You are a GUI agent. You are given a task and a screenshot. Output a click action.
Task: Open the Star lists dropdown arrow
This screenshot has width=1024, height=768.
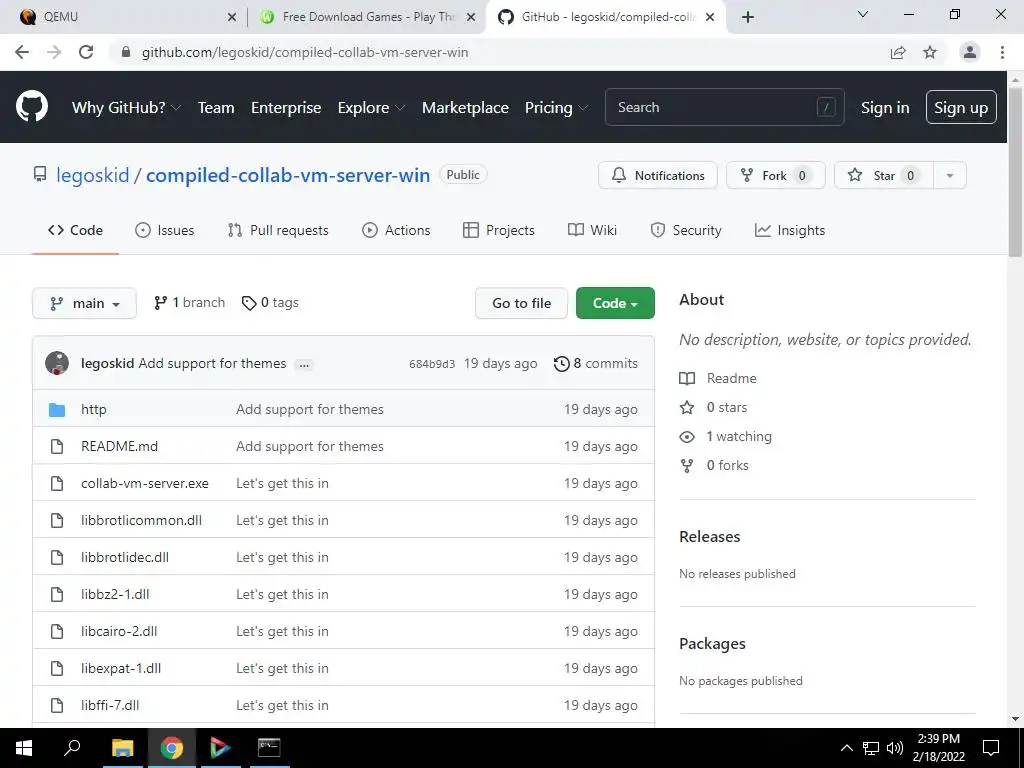950,175
